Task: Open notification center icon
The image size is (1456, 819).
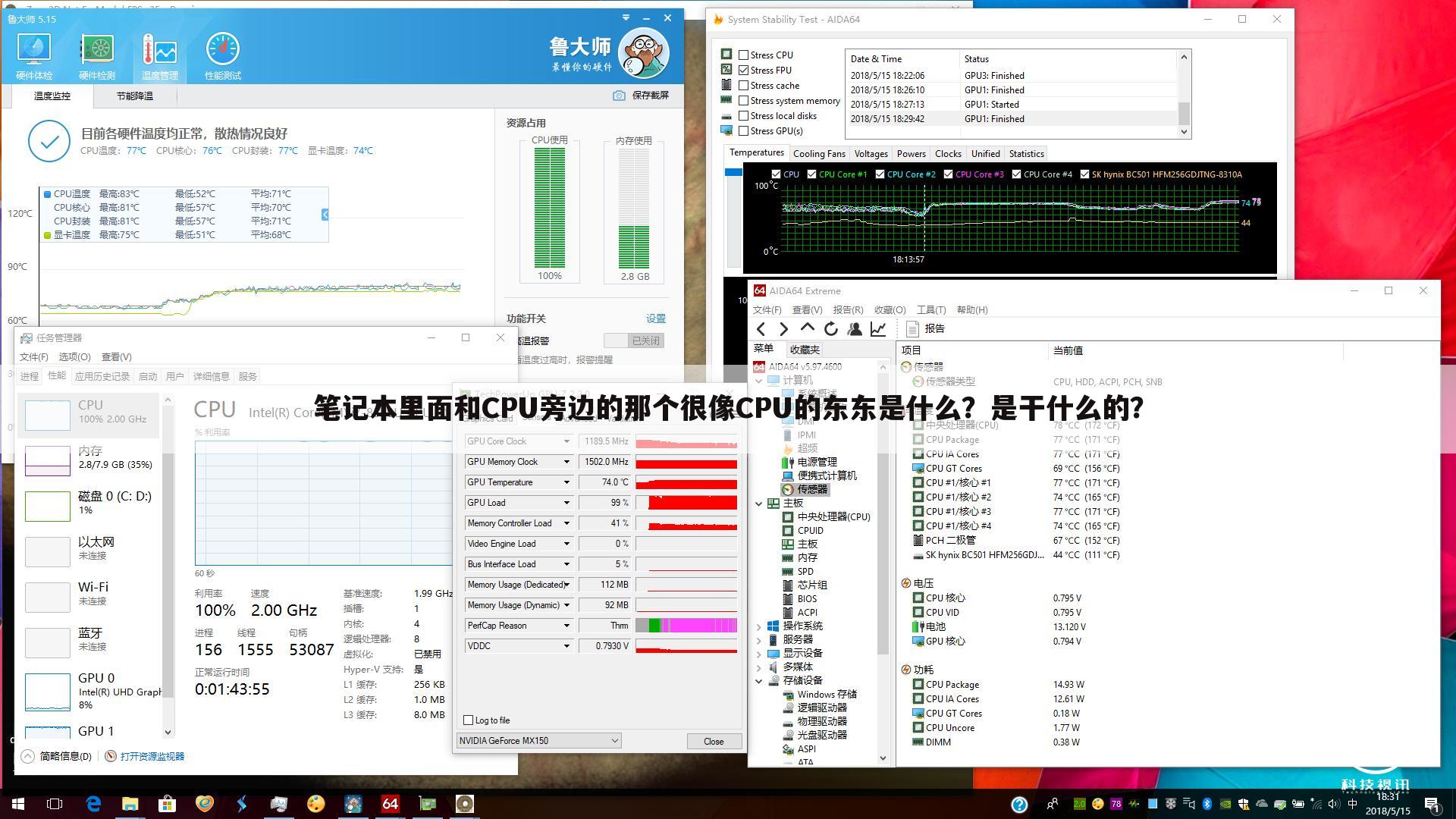Action: 1431,804
